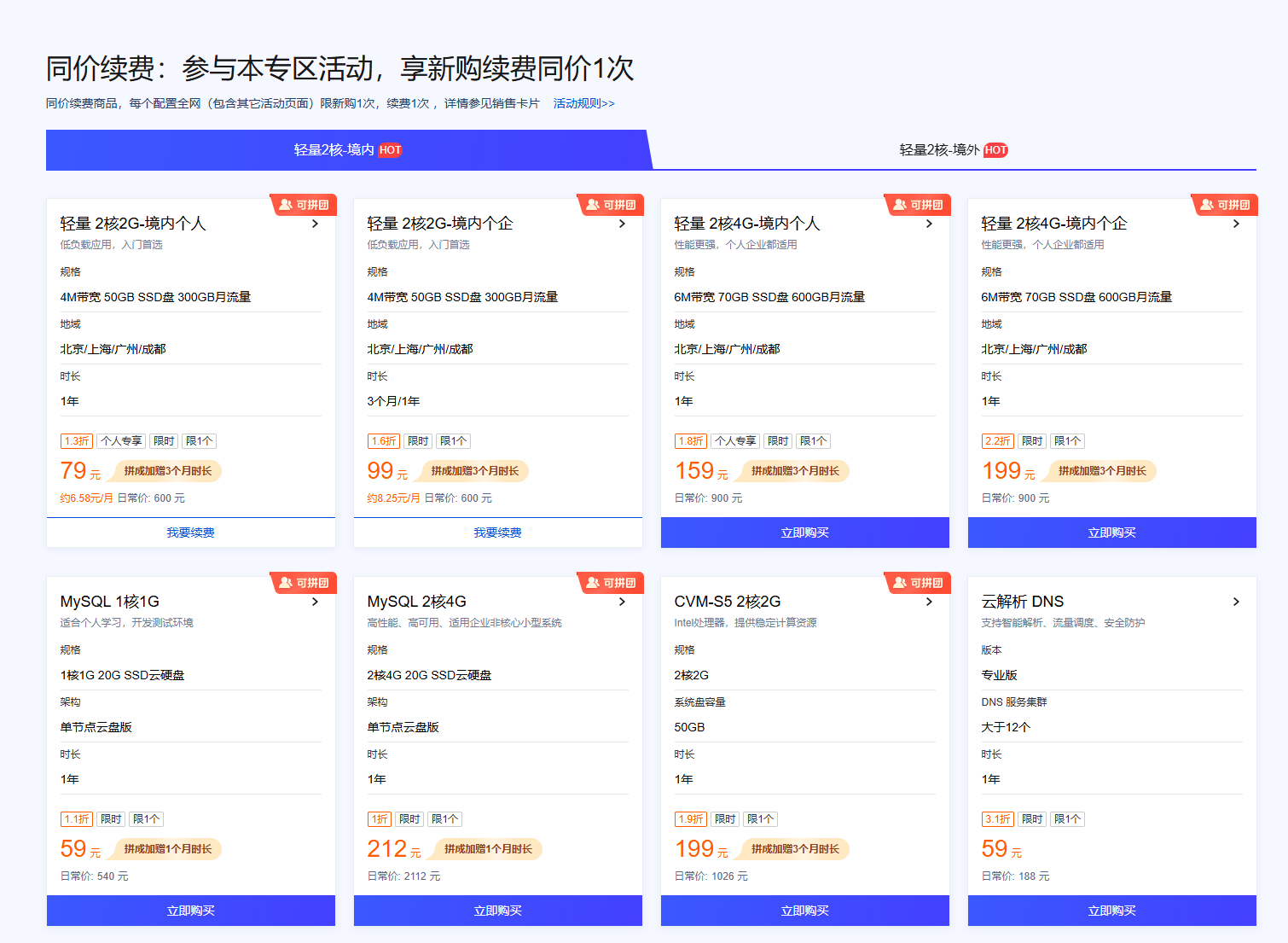Click 个人专享 tag on the 159元 plan
The image size is (1288, 943).
tap(735, 441)
